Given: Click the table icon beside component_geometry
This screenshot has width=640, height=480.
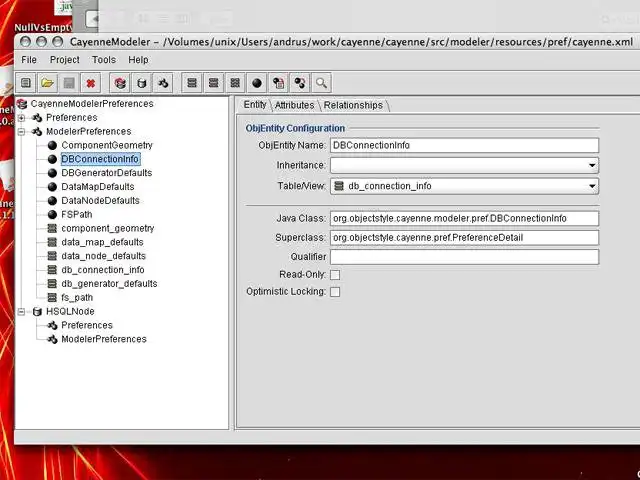Looking at the screenshot, I should coord(52,229).
